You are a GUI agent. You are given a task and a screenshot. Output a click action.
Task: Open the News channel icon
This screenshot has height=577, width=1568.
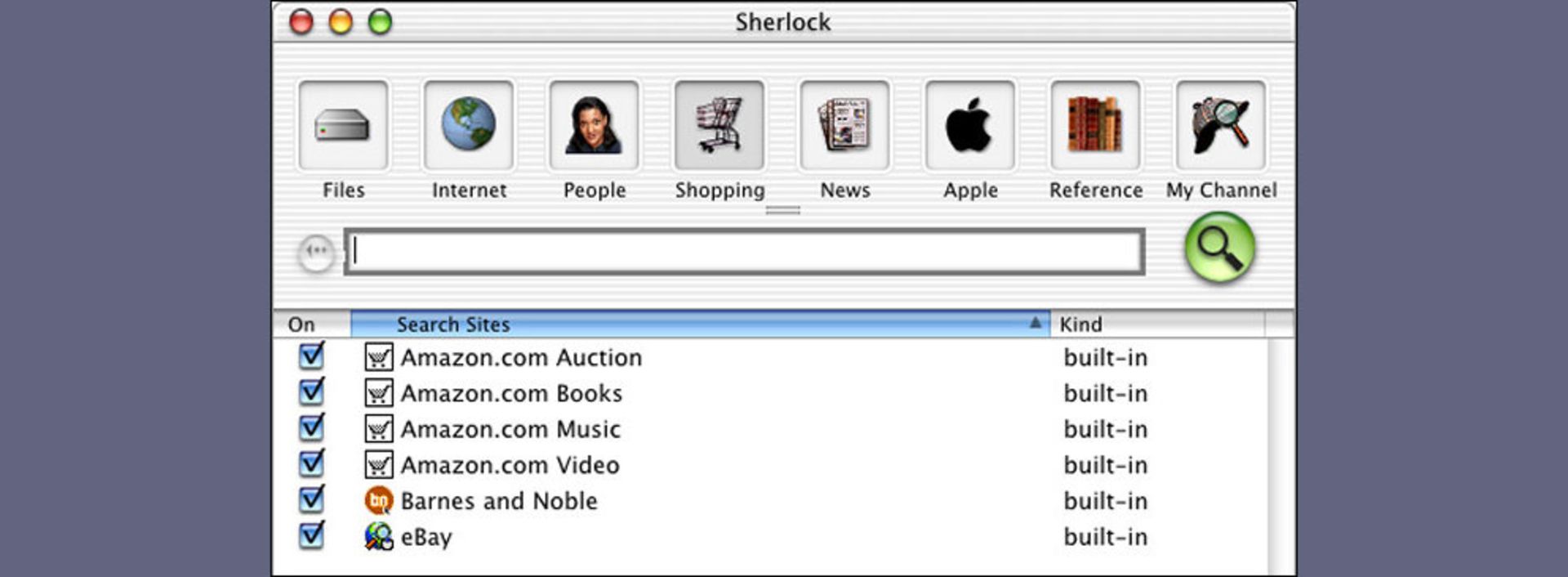(844, 126)
